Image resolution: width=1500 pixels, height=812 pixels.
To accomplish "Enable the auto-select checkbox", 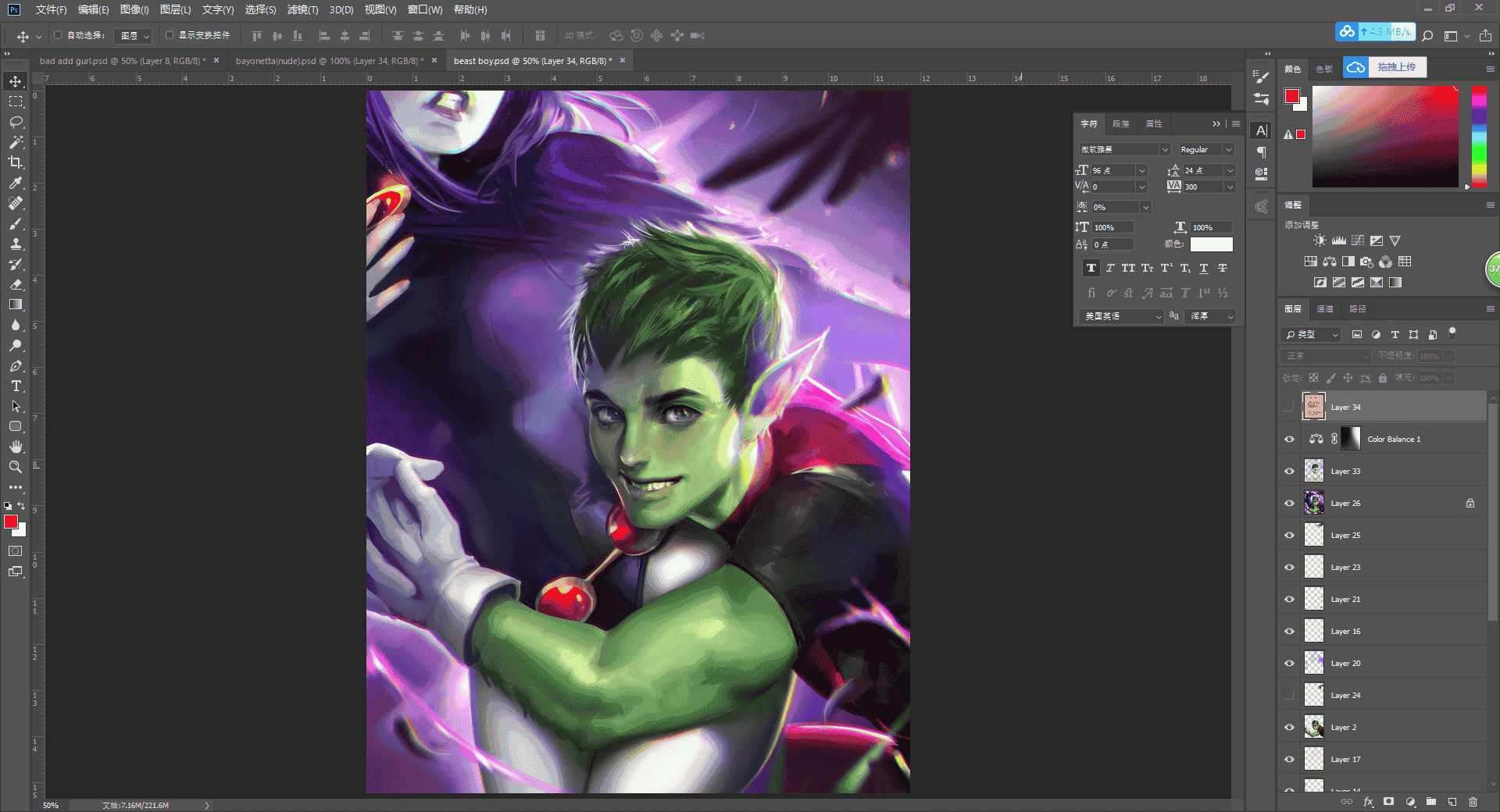I will (58, 35).
